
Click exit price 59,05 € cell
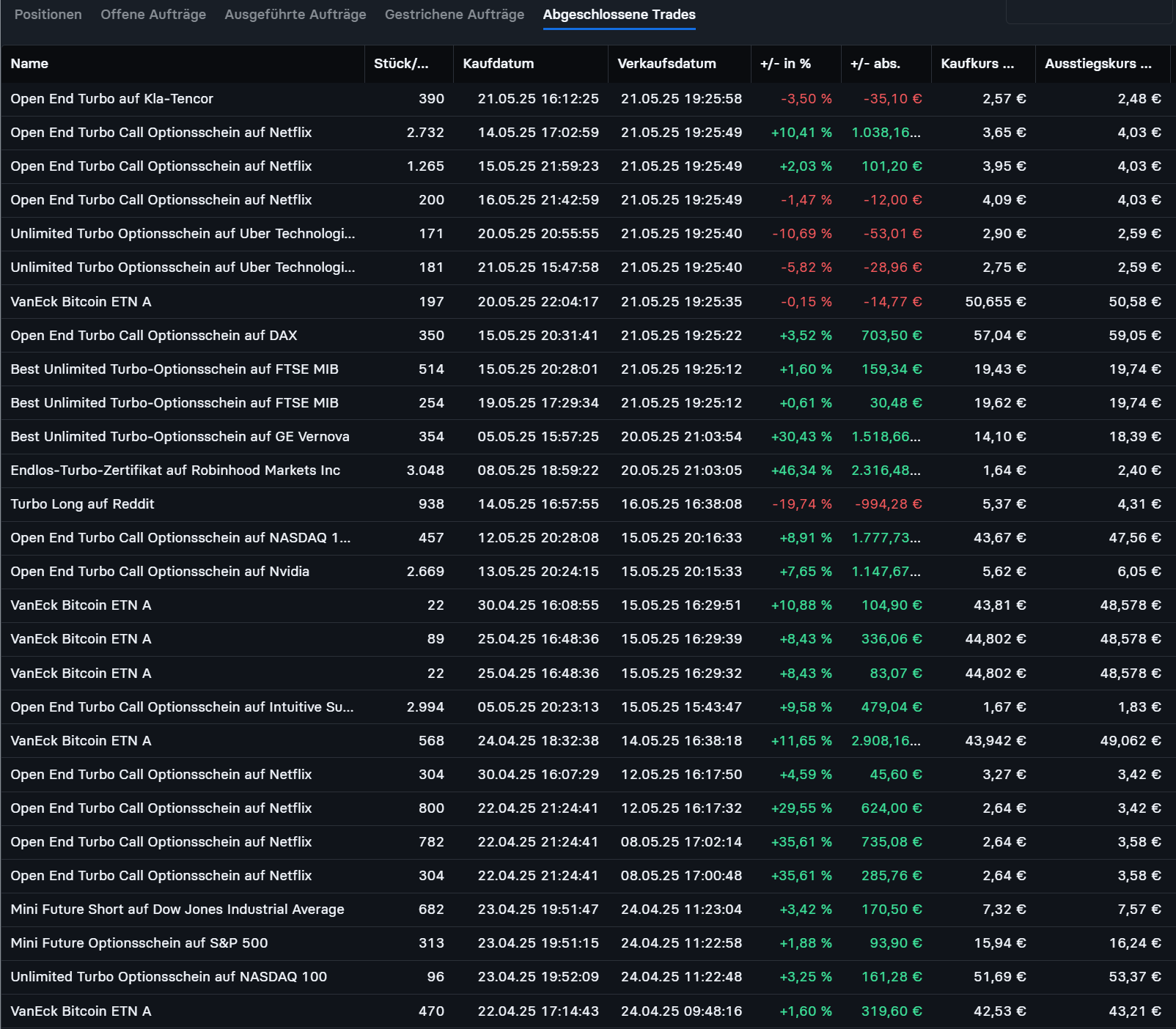(1135, 335)
